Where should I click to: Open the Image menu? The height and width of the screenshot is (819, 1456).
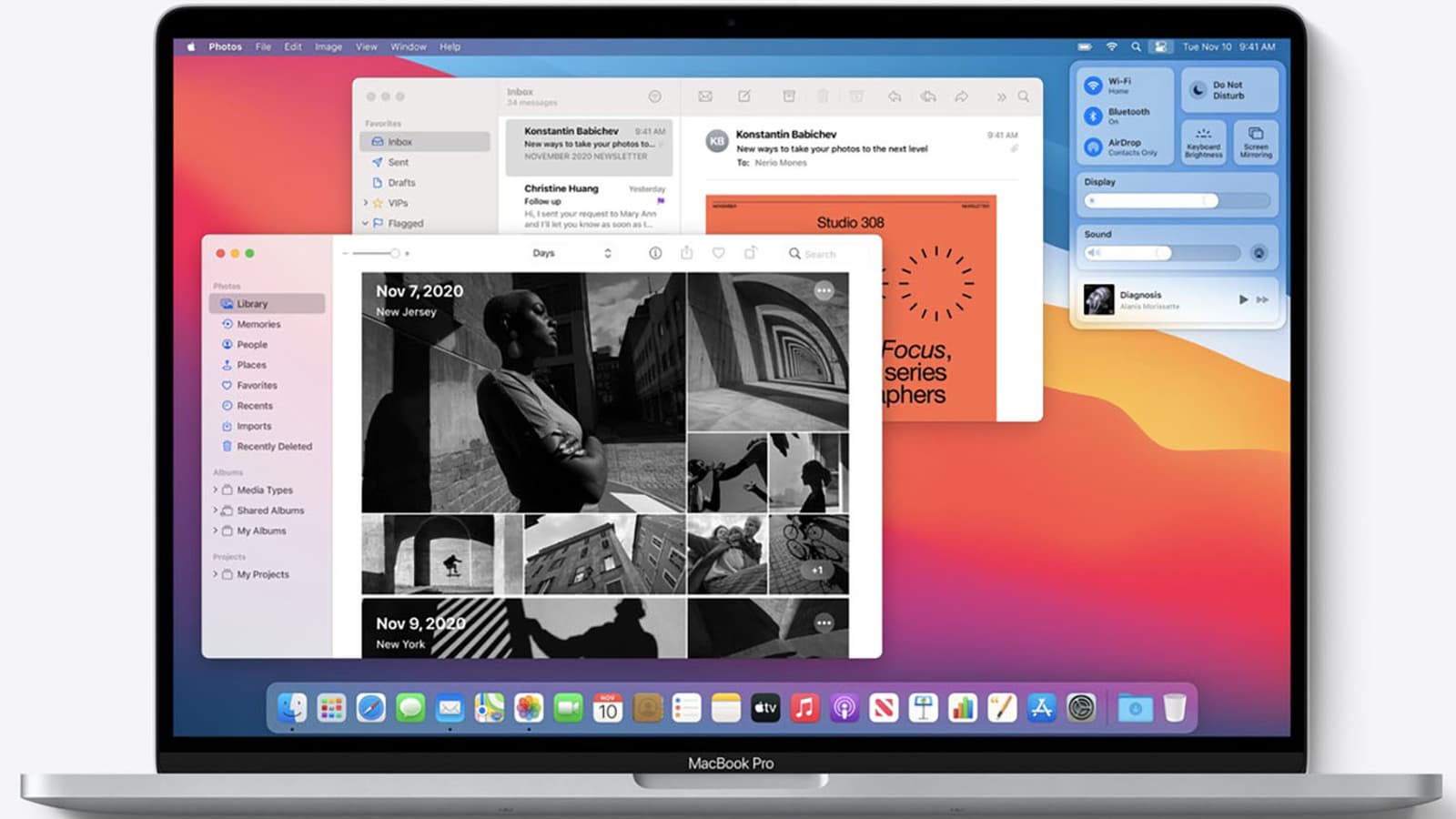point(329,46)
